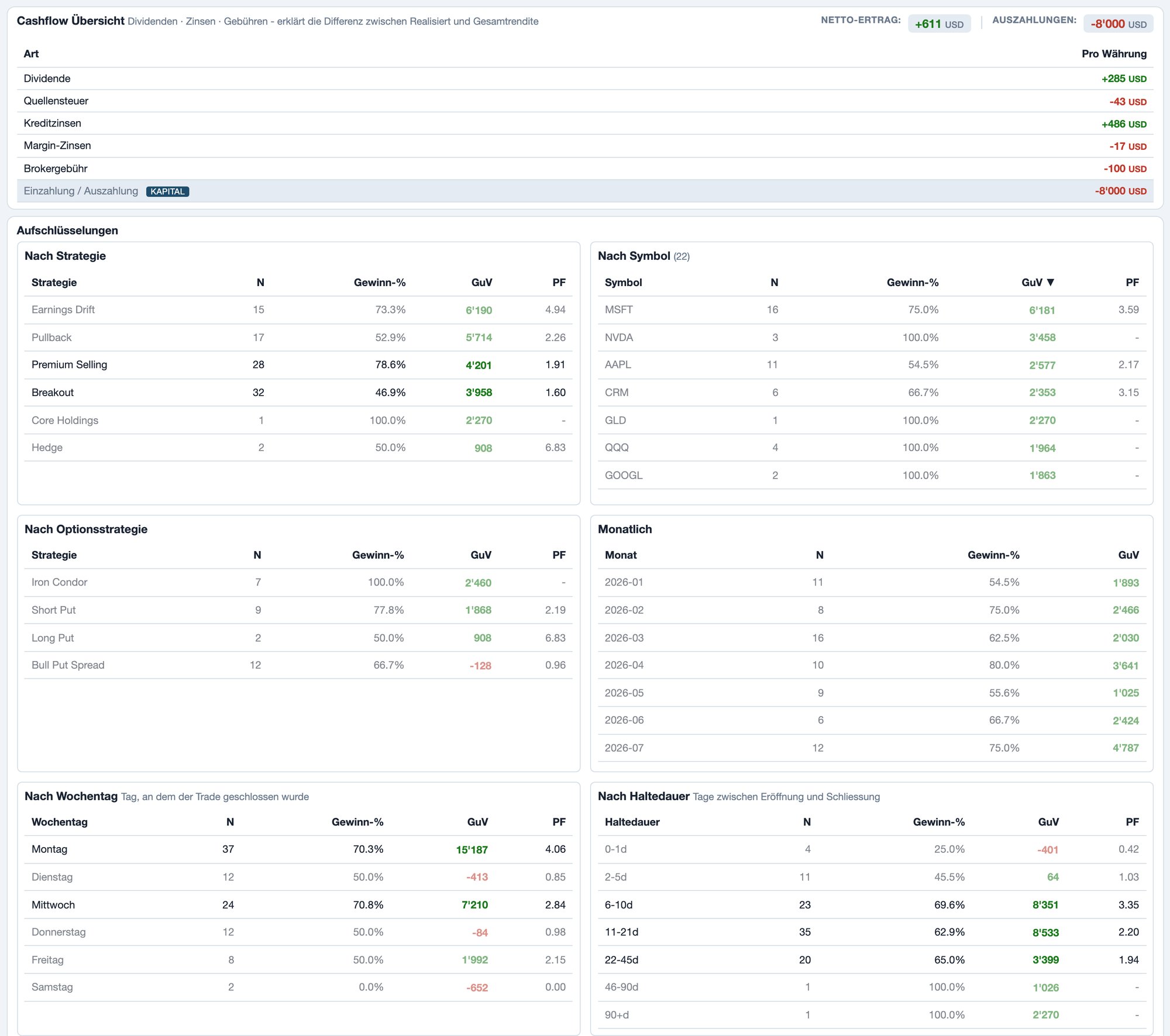Click the AAPL symbol row
This screenshot has height=1036, width=1170.
tap(872, 365)
